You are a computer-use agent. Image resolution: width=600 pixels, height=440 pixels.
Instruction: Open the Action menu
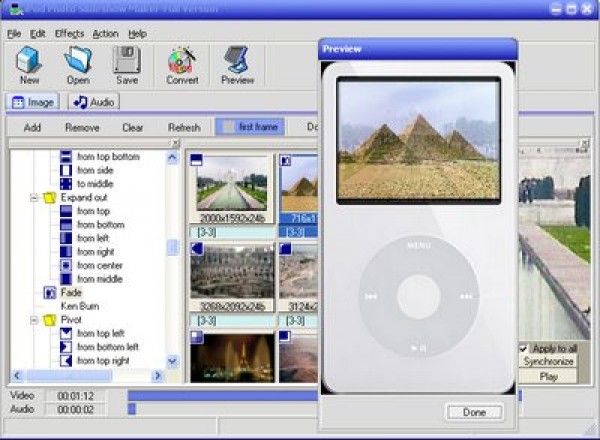click(105, 34)
